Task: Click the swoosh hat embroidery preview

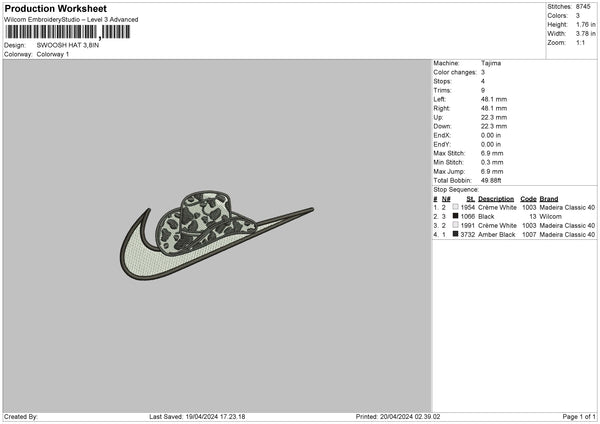Action: coord(217,235)
